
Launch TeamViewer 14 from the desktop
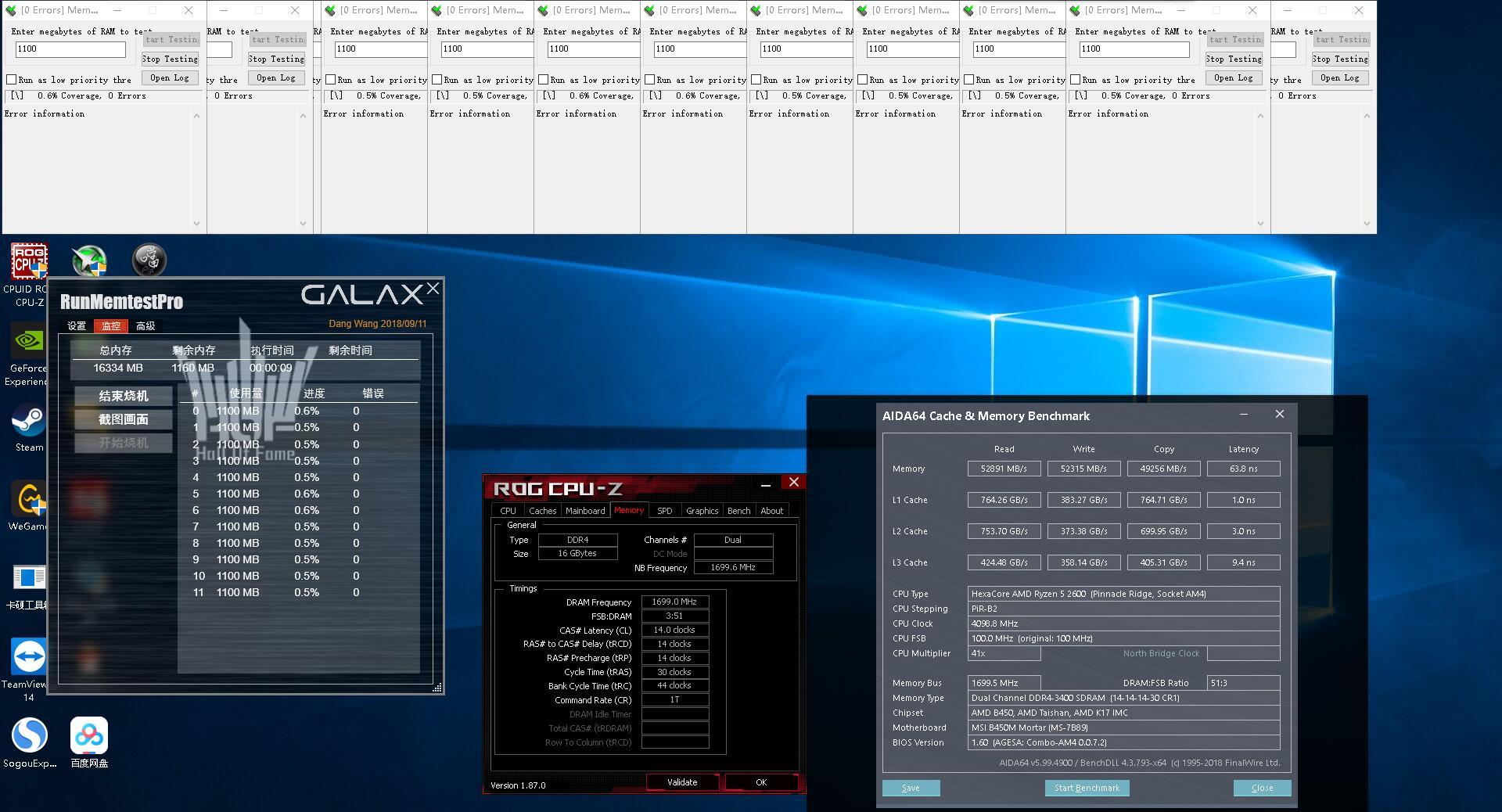pos(29,670)
